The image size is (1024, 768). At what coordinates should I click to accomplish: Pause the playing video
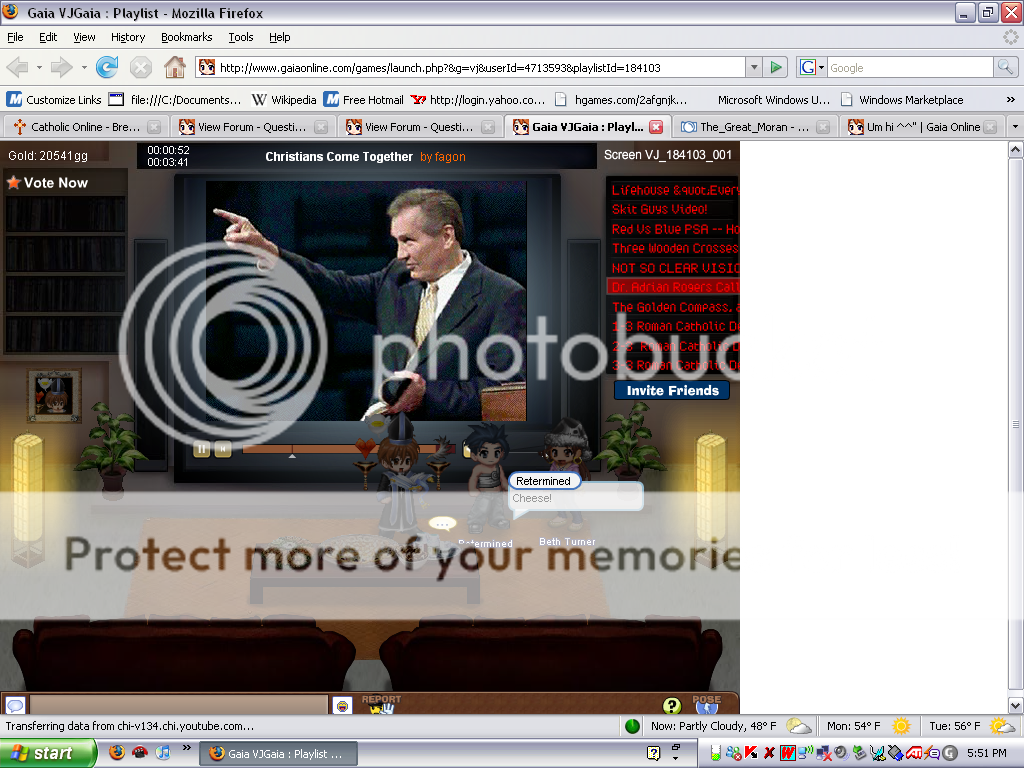[x=202, y=449]
